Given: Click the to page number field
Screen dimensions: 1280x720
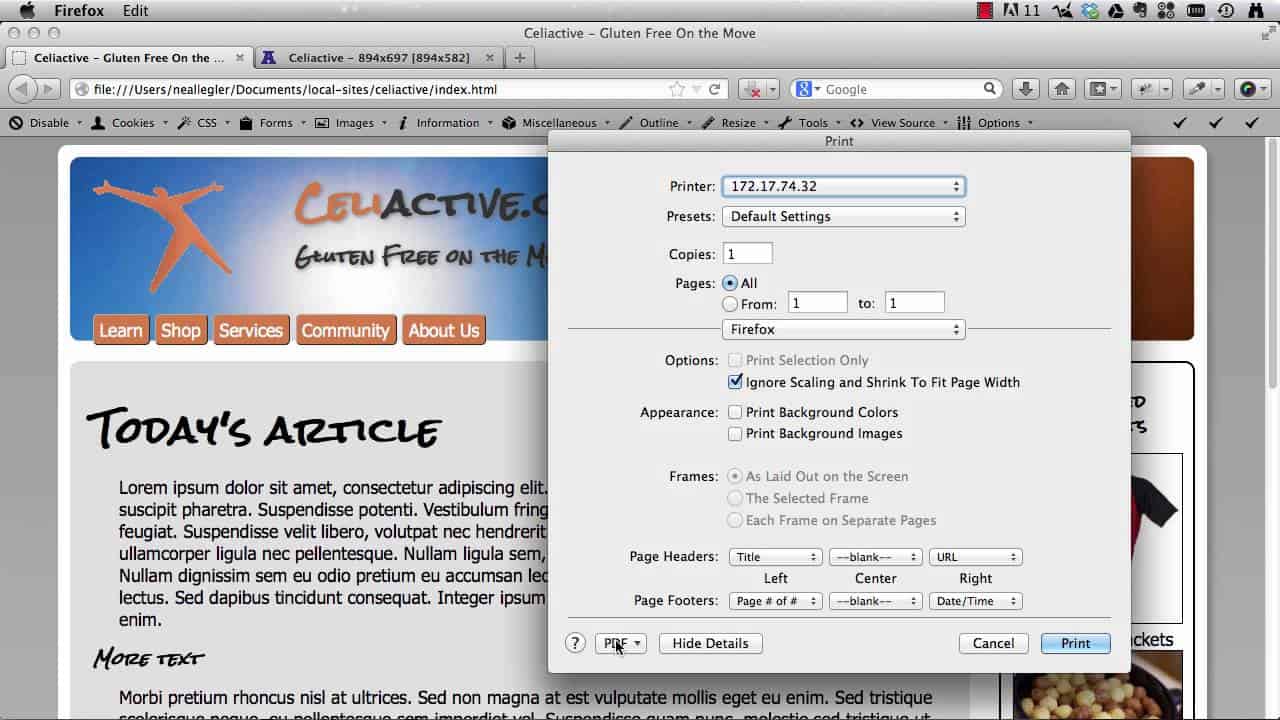Looking at the screenshot, I should tap(914, 303).
